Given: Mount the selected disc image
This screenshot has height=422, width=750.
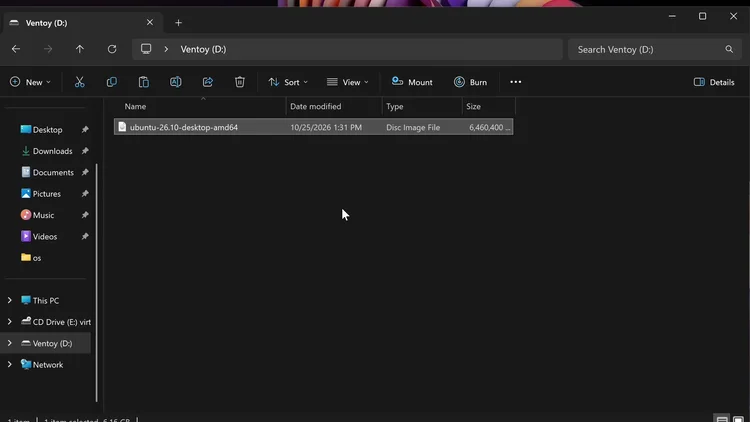Looking at the screenshot, I should click(412, 82).
